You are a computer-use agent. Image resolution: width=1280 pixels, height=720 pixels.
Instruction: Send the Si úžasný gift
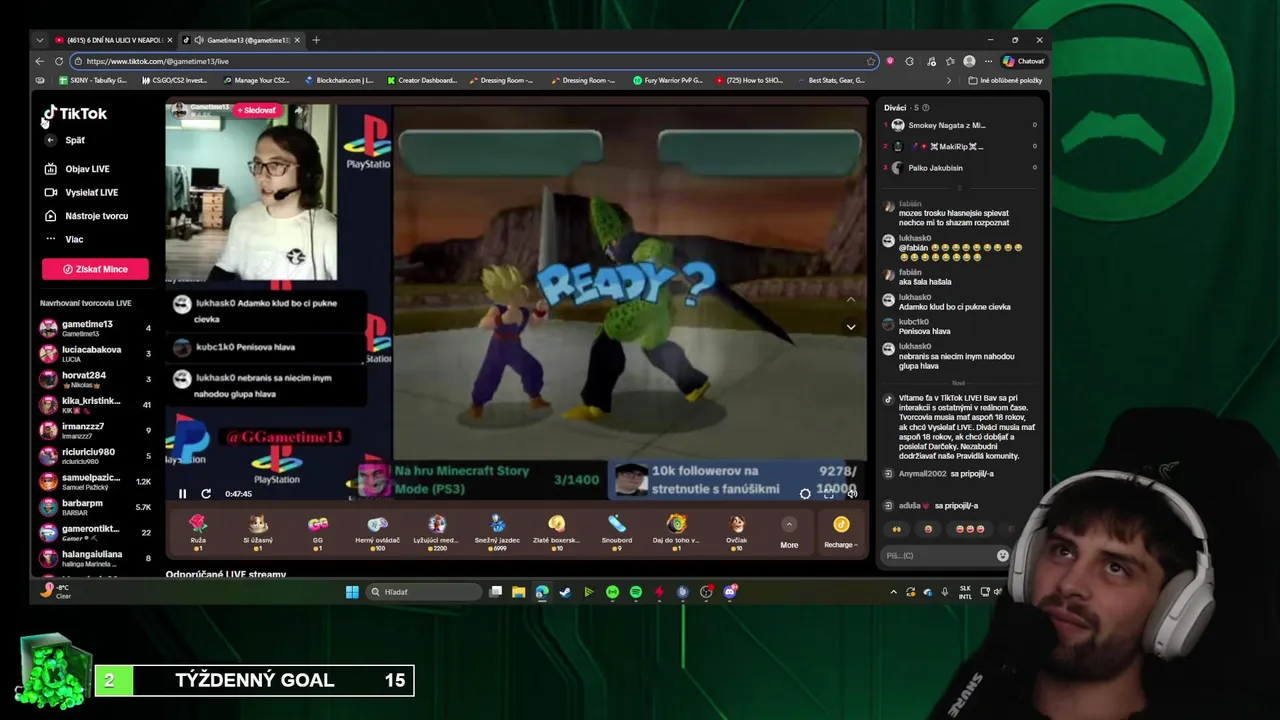[x=258, y=531]
